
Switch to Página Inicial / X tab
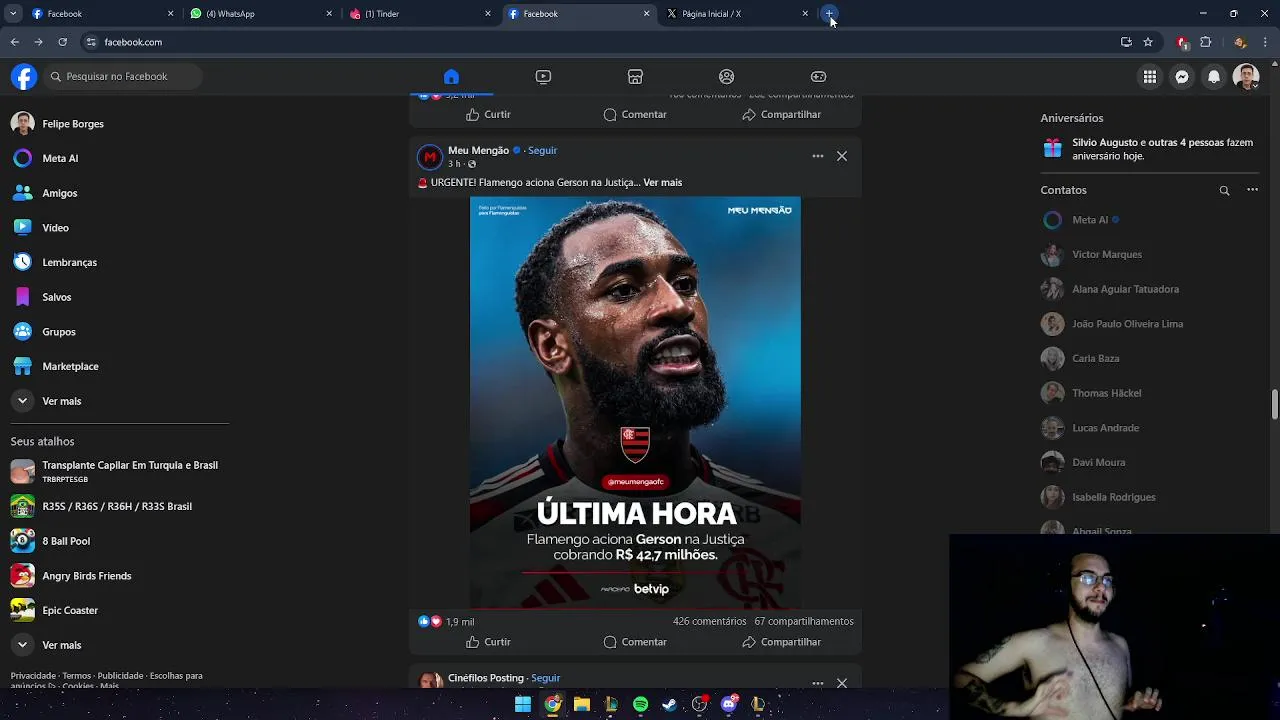[738, 14]
